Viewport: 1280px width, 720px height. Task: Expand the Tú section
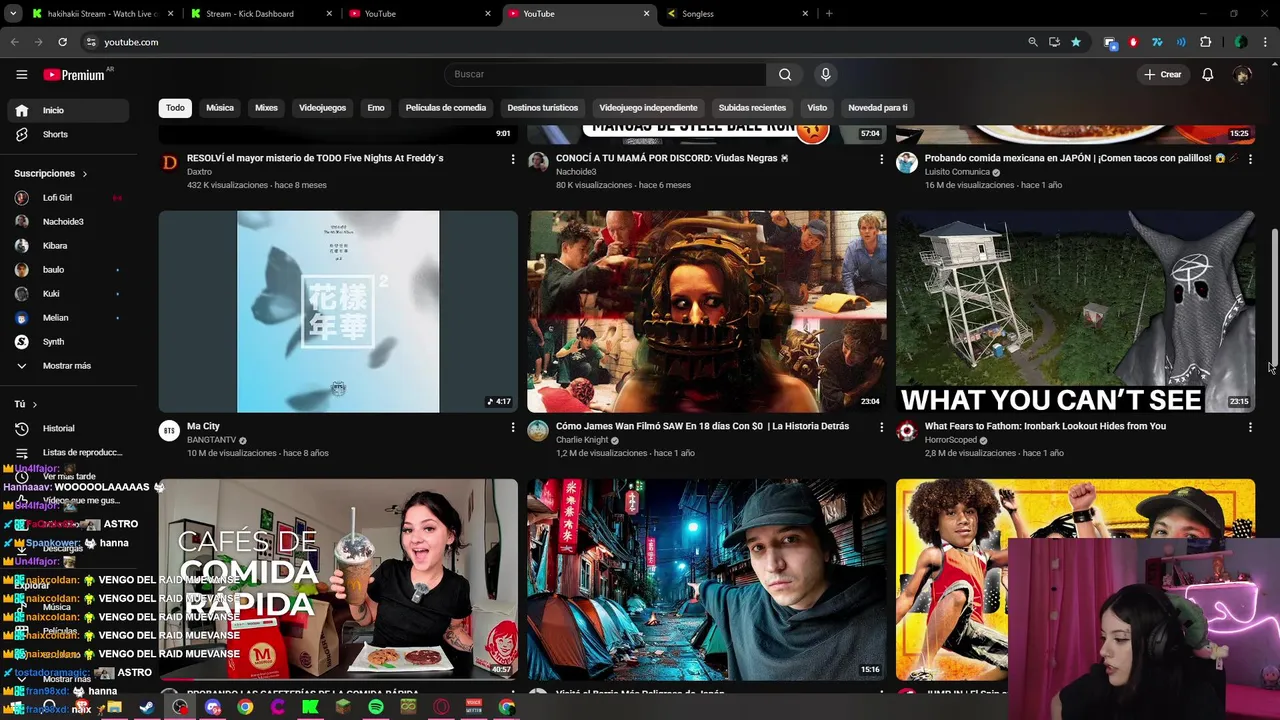tap(26, 404)
